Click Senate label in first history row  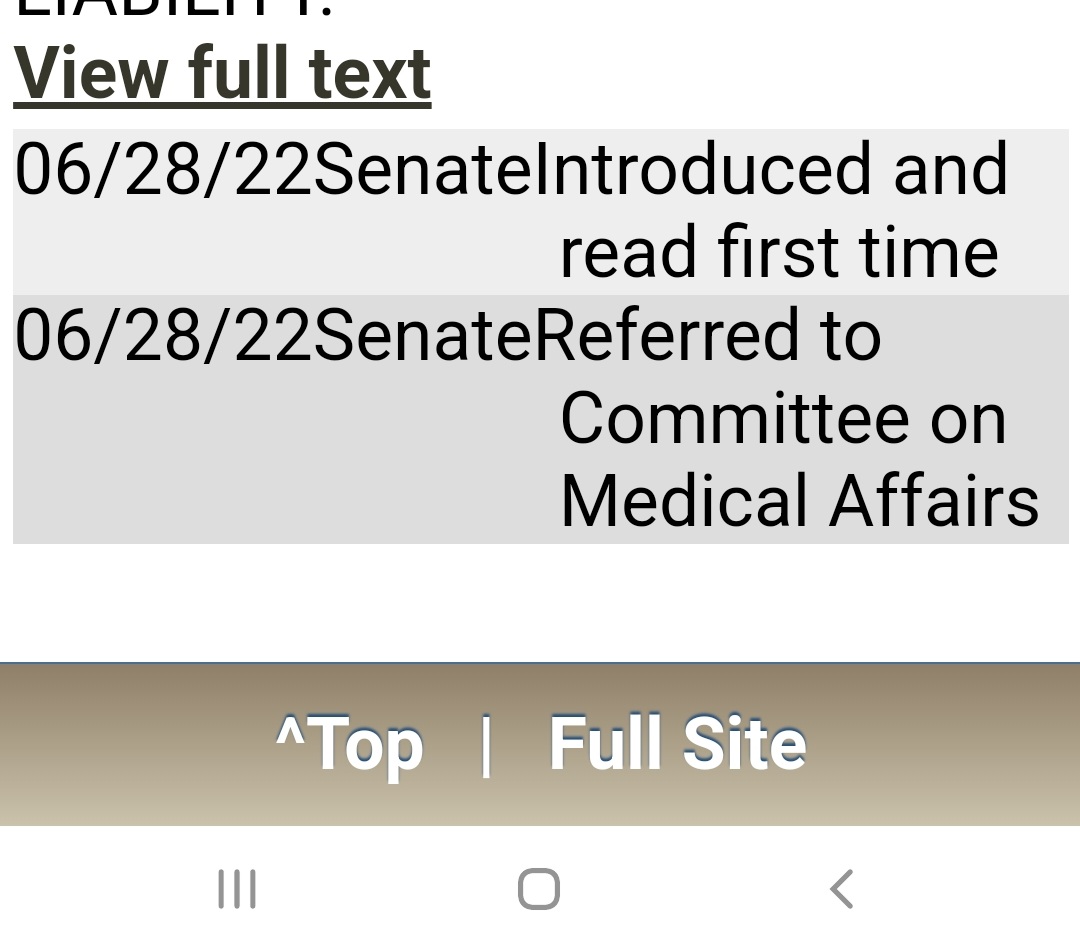click(423, 169)
